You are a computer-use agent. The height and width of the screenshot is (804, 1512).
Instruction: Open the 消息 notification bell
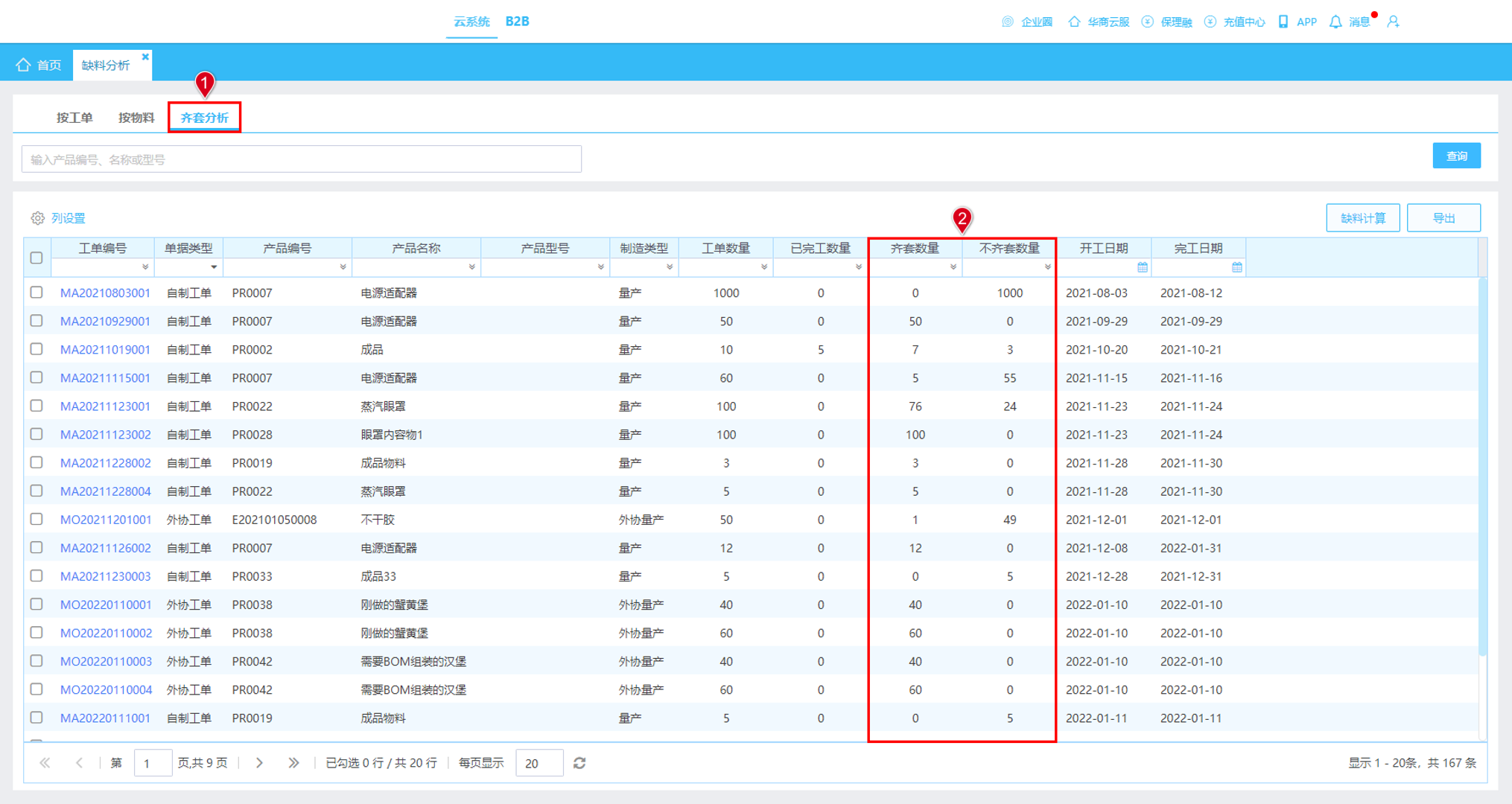1335,22
